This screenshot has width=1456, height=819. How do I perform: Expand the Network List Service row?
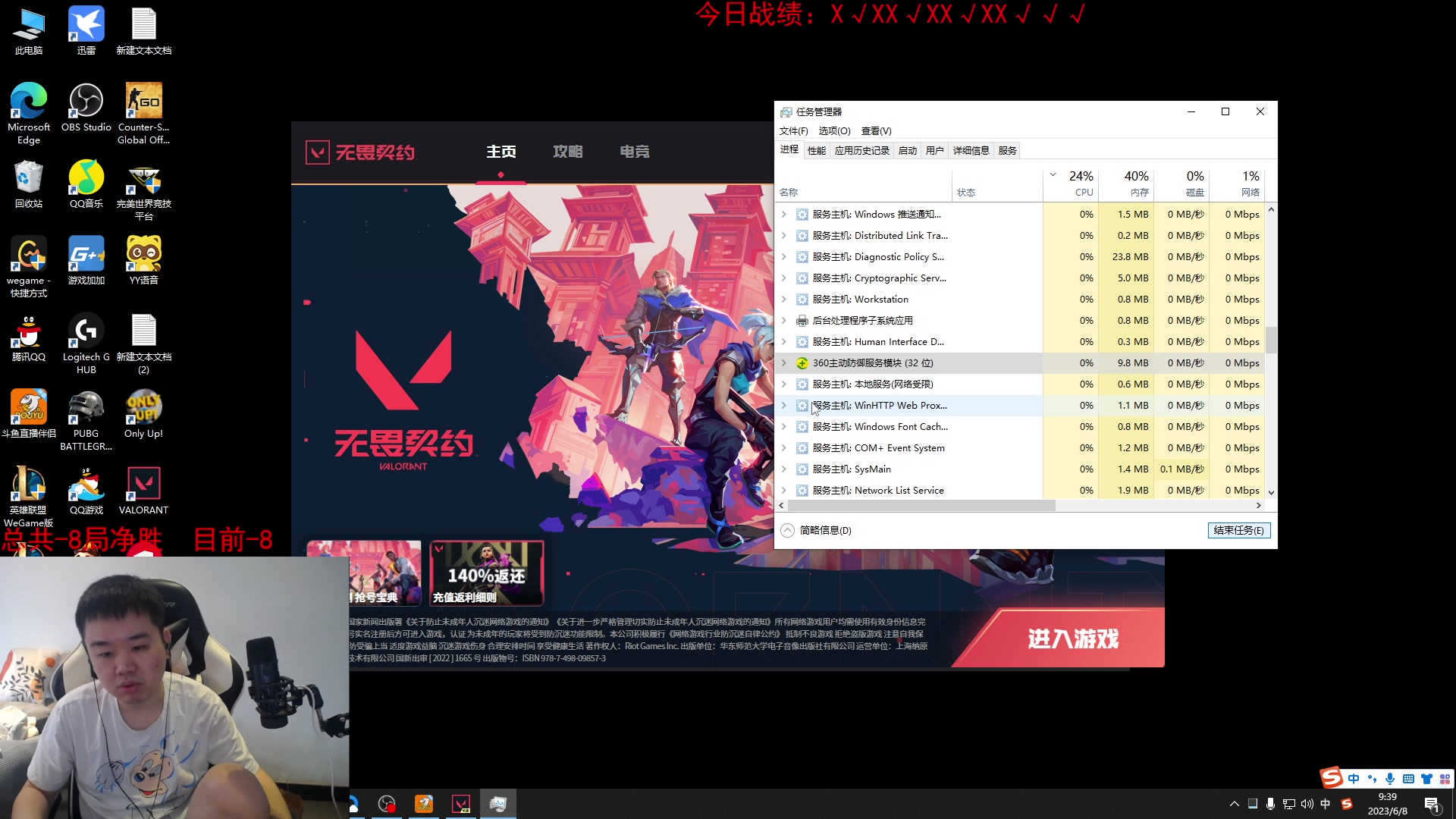pos(783,491)
